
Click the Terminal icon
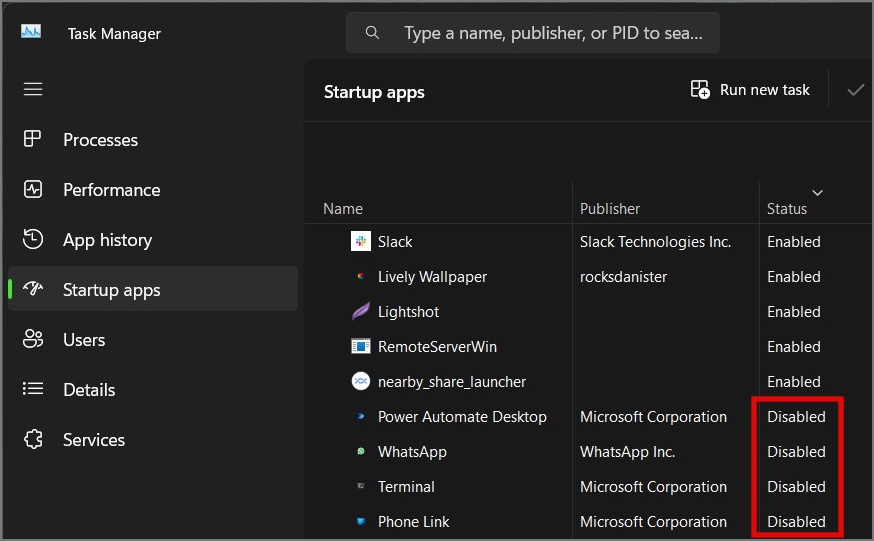coord(361,486)
